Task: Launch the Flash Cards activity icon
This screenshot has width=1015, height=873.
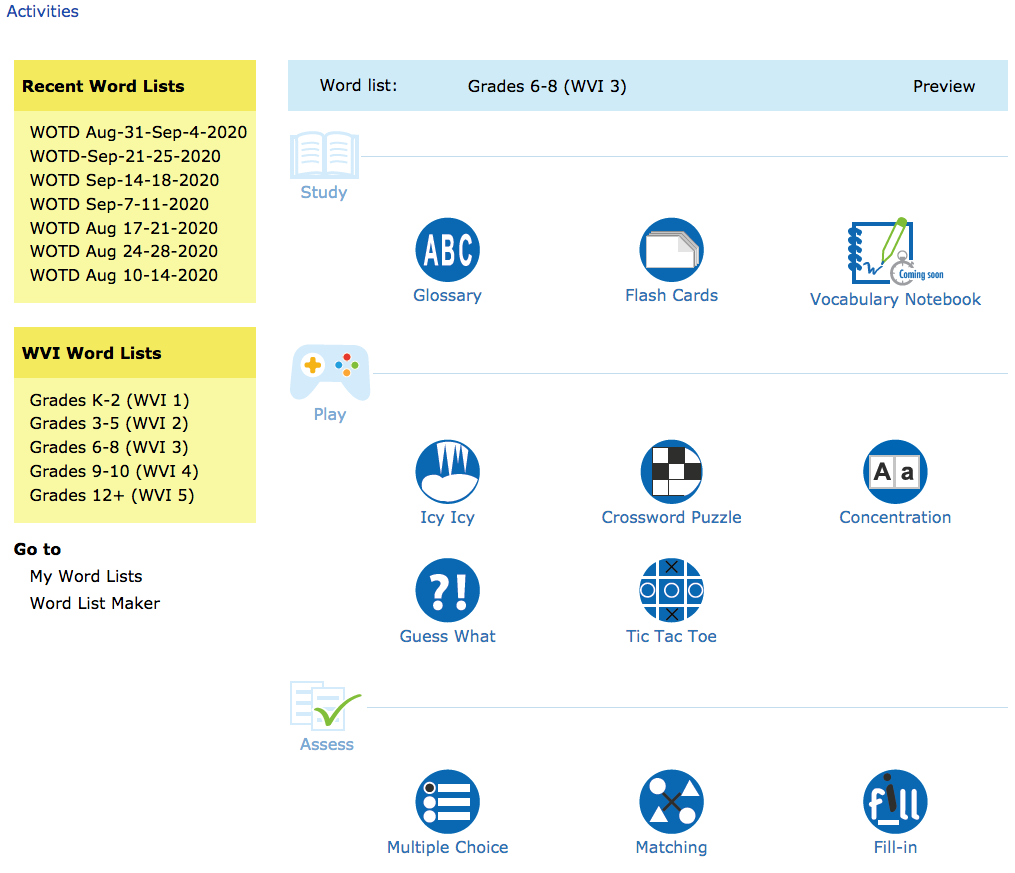Action: click(671, 250)
